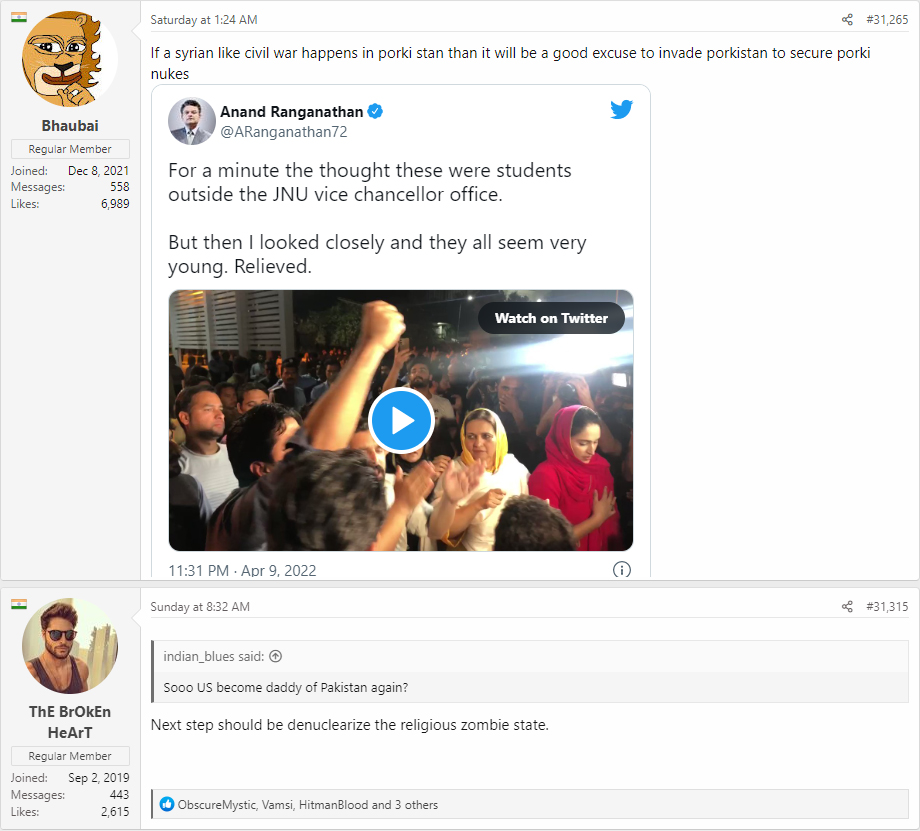This screenshot has width=920, height=831.
Task: Click Bhaubai's Likes count 6,989
Action: coord(115,204)
